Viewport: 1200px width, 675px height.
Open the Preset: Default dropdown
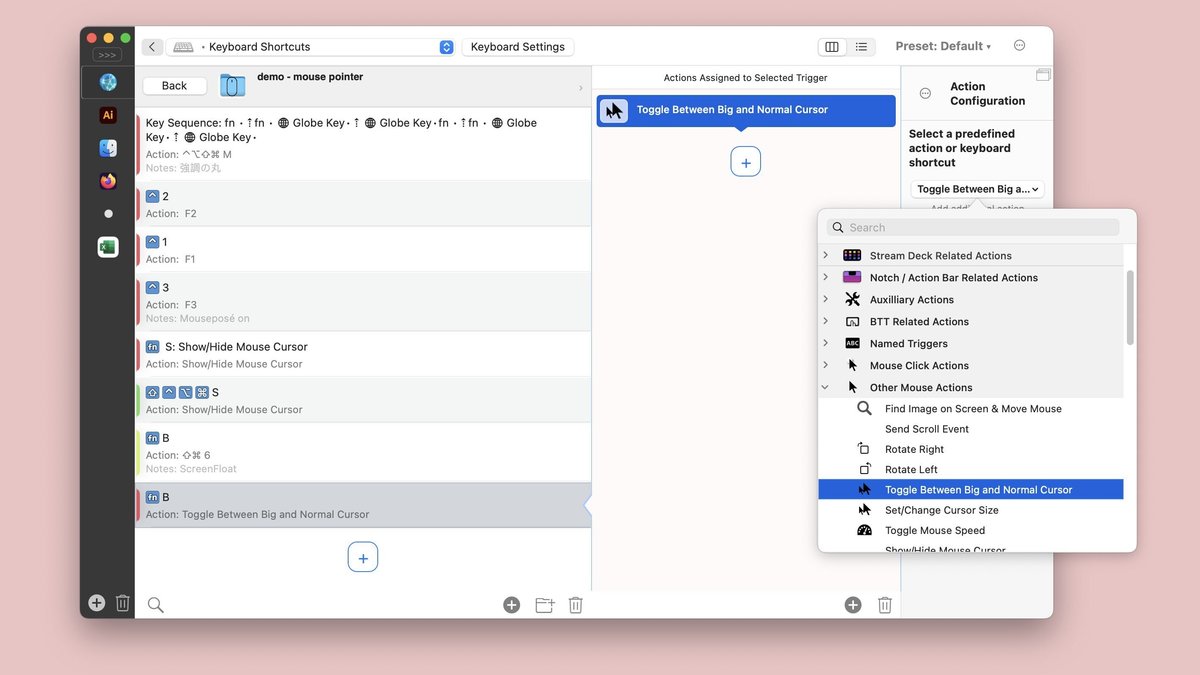943,46
